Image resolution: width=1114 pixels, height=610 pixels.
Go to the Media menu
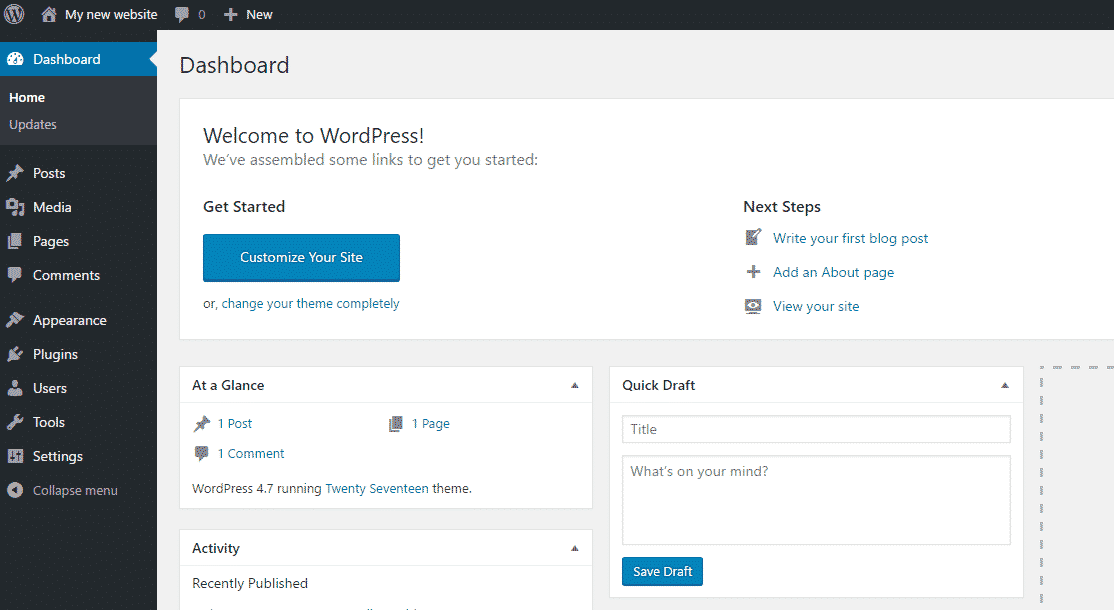point(53,207)
